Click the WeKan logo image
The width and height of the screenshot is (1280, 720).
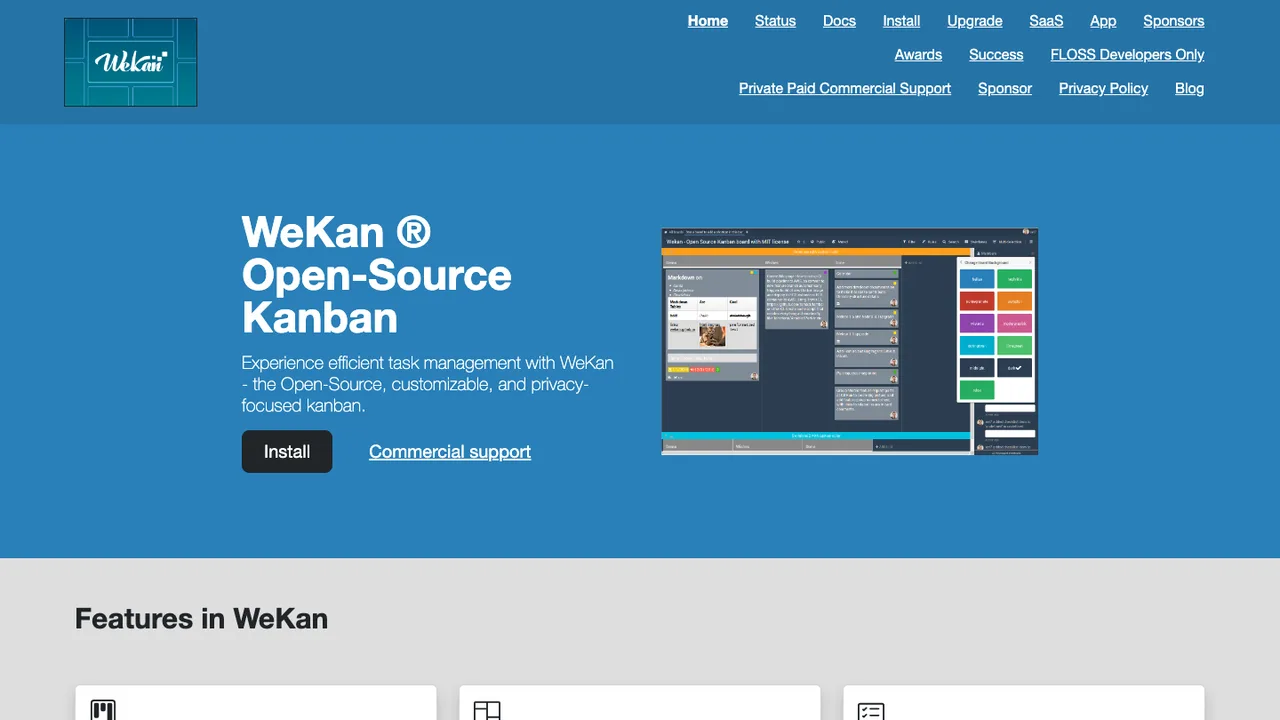pos(131,62)
